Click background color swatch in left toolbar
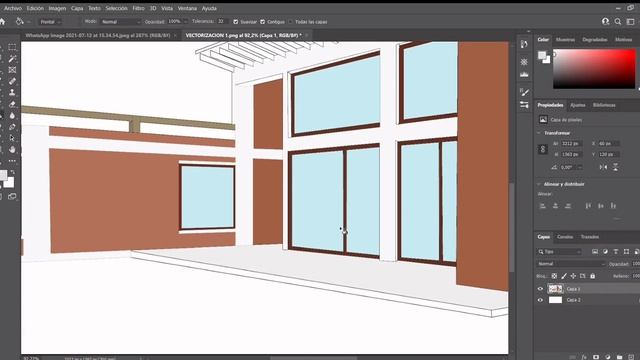 (x=9, y=182)
